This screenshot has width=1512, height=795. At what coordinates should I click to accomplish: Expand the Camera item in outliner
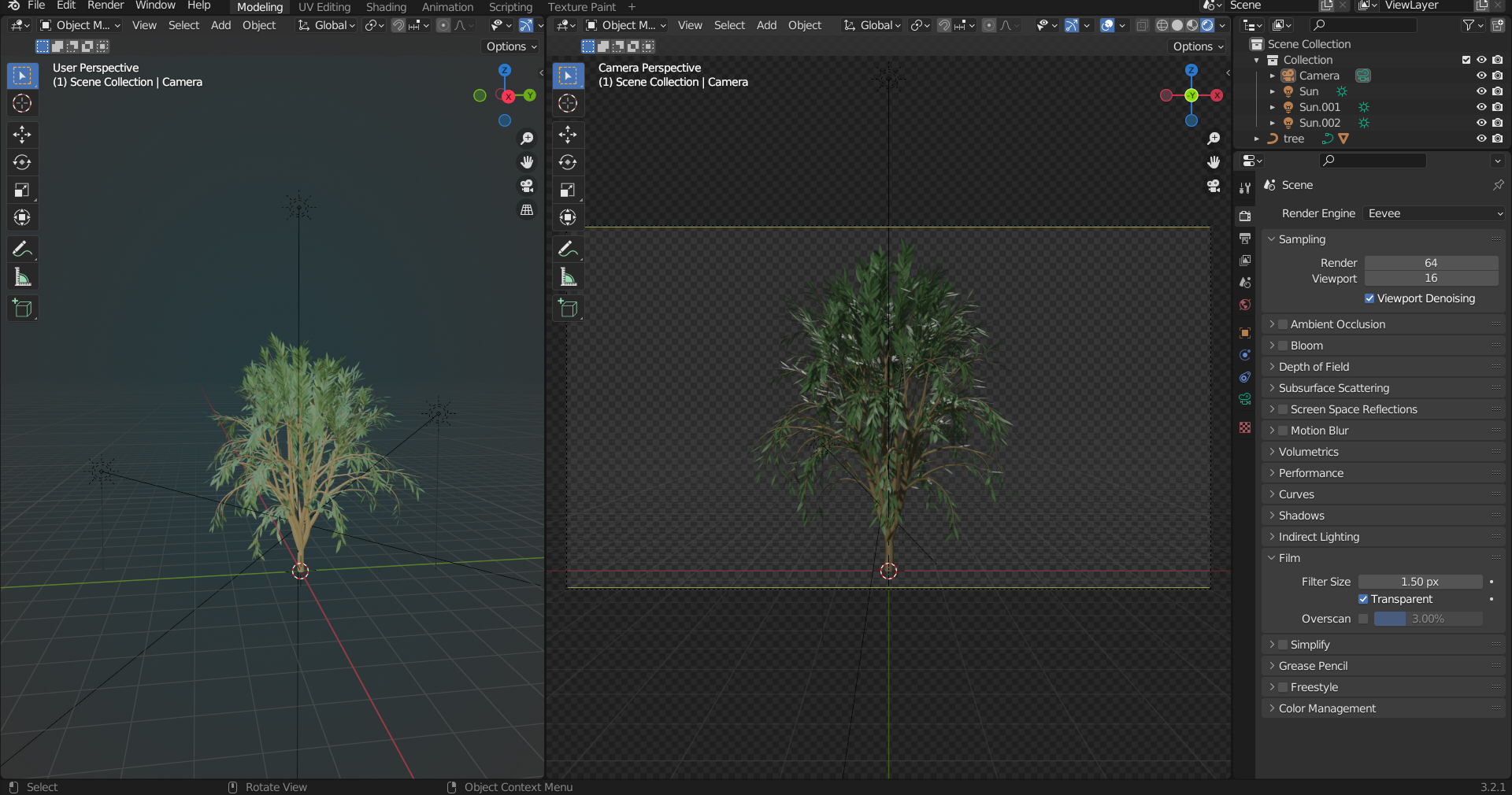coord(1272,76)
